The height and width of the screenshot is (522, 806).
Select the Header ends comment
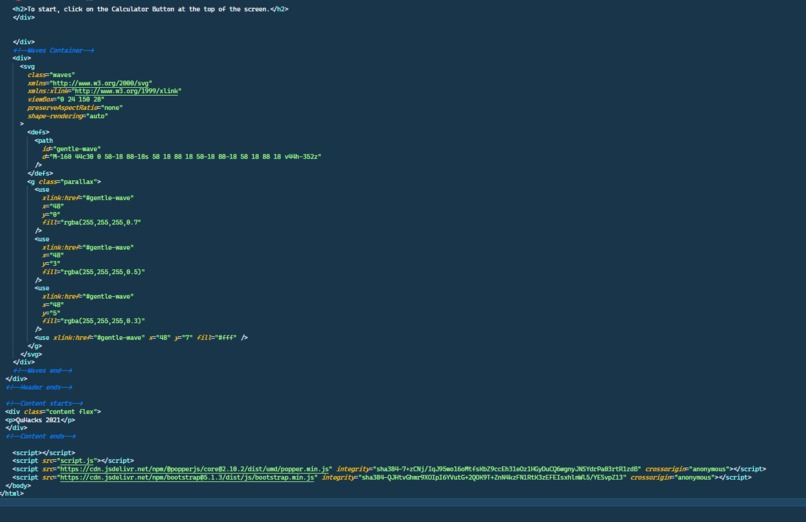(39, 387)
